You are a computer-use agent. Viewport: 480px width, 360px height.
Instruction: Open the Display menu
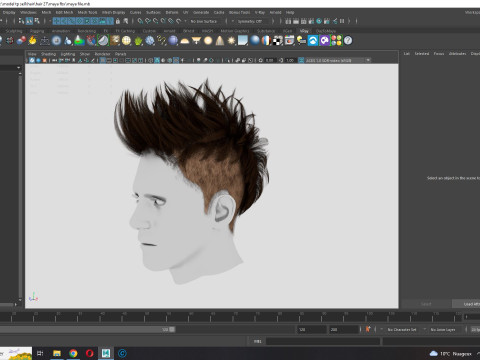tap(9, 12)
